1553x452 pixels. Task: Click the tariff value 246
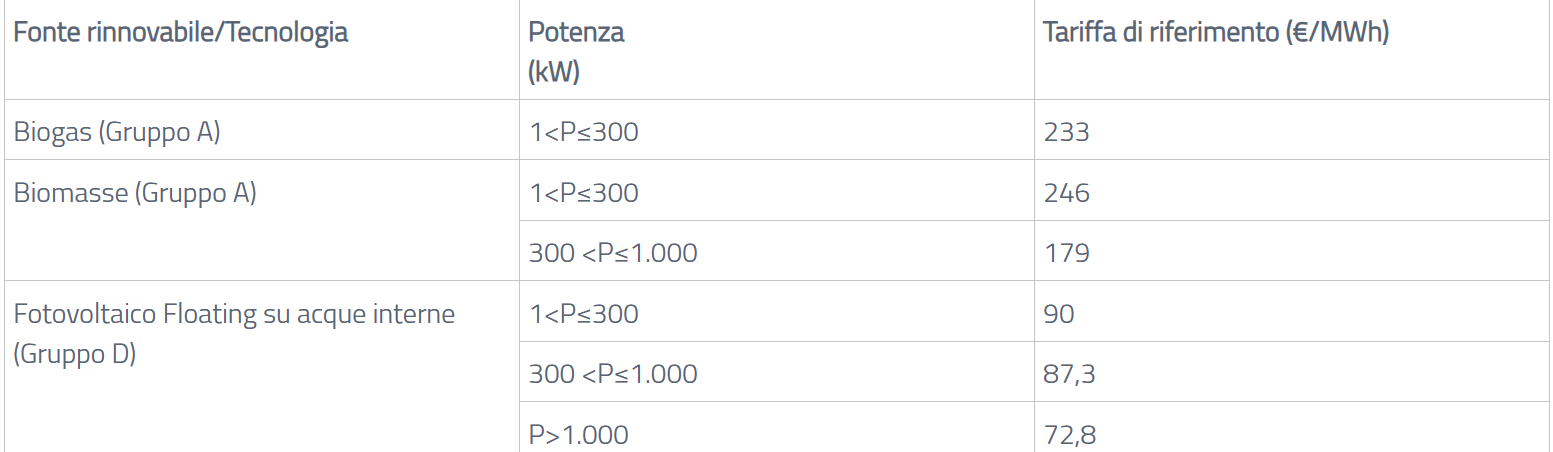coord(1066,193)
